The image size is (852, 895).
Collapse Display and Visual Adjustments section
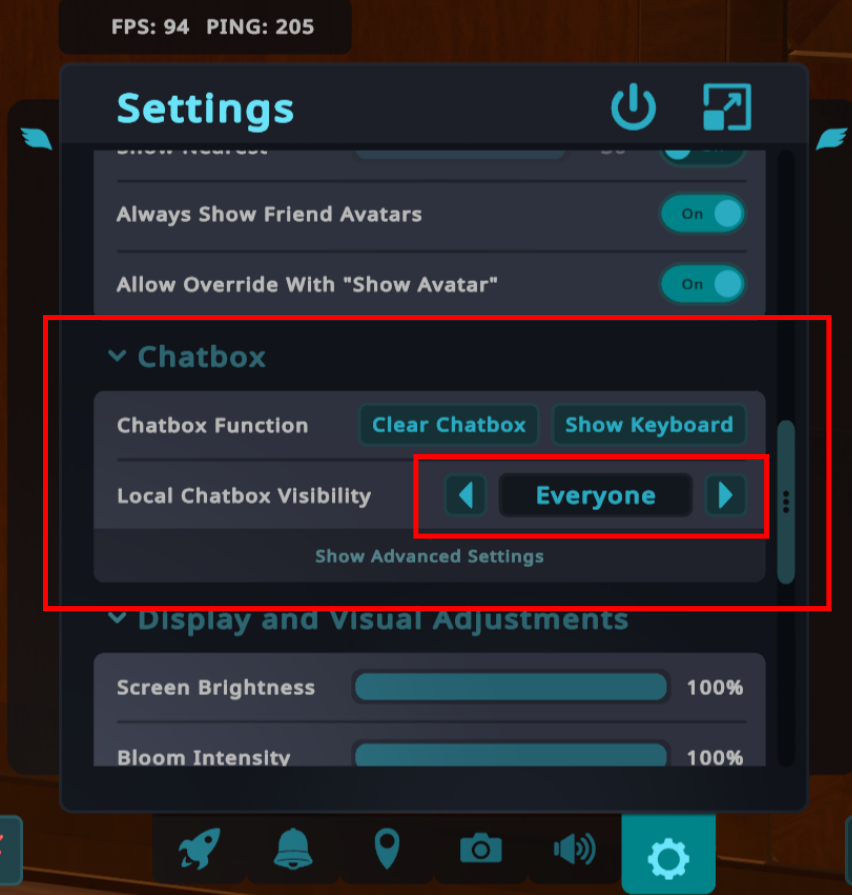[x=117, y=618]
